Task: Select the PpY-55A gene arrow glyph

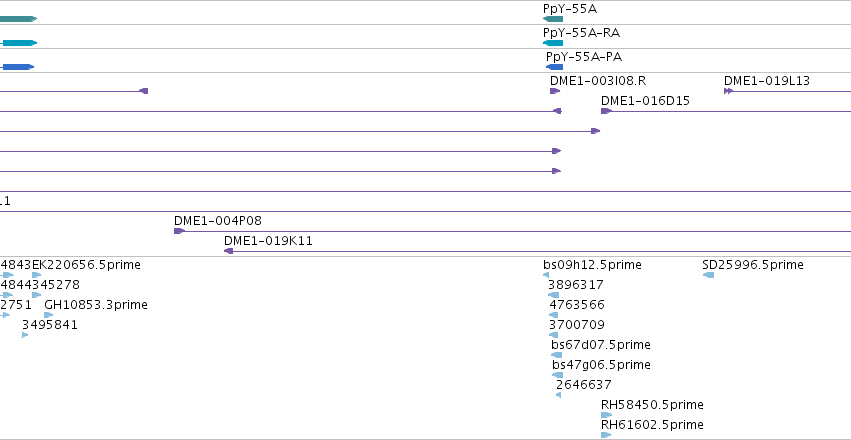Action: click(x=553, y=19)
